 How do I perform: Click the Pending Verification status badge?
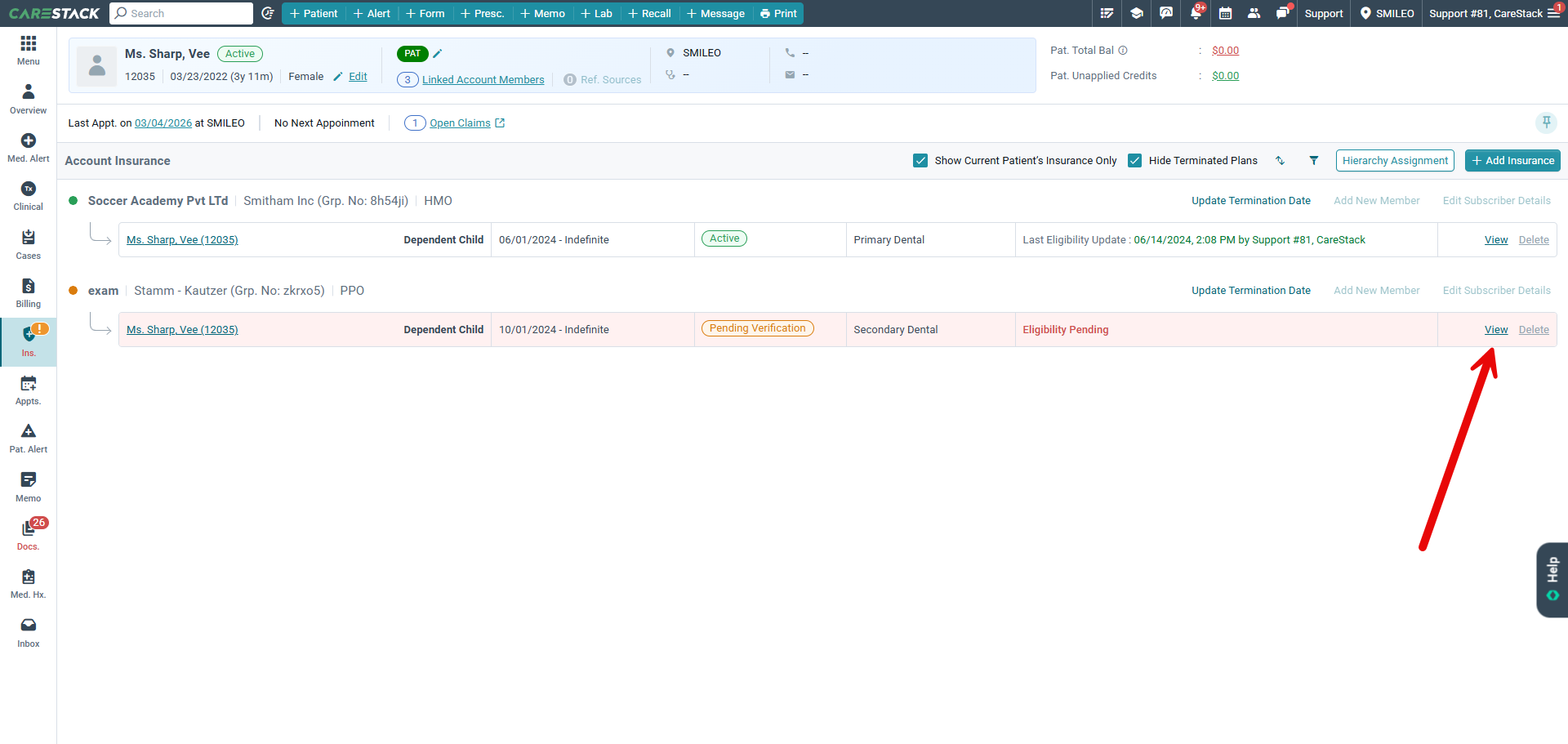[x=757, y=328]
